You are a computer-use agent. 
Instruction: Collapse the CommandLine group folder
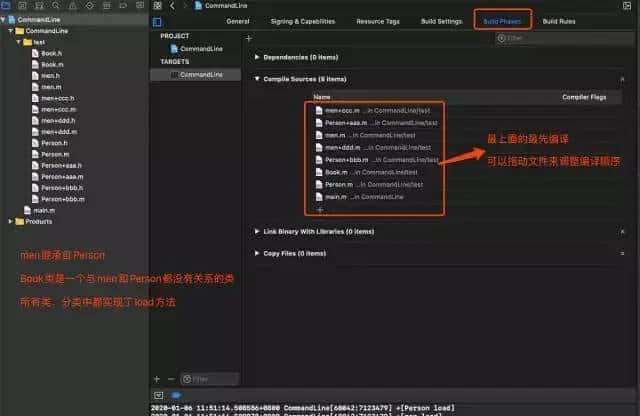[x=11, y=31]
